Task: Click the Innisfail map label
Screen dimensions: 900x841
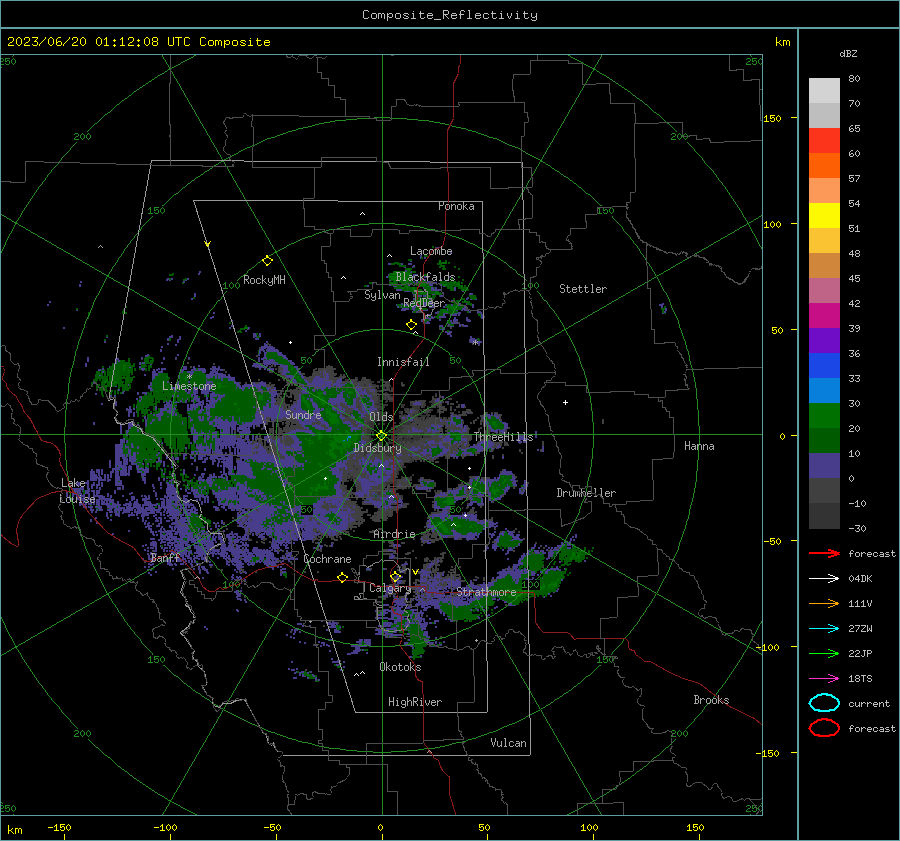Action: [403, 362]
